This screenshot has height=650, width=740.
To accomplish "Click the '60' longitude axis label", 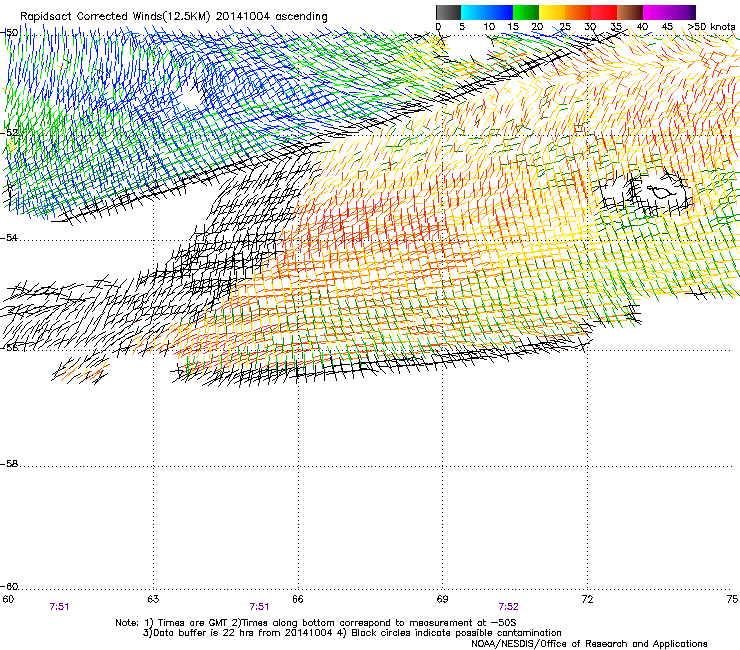I will (x=8, y=599).
